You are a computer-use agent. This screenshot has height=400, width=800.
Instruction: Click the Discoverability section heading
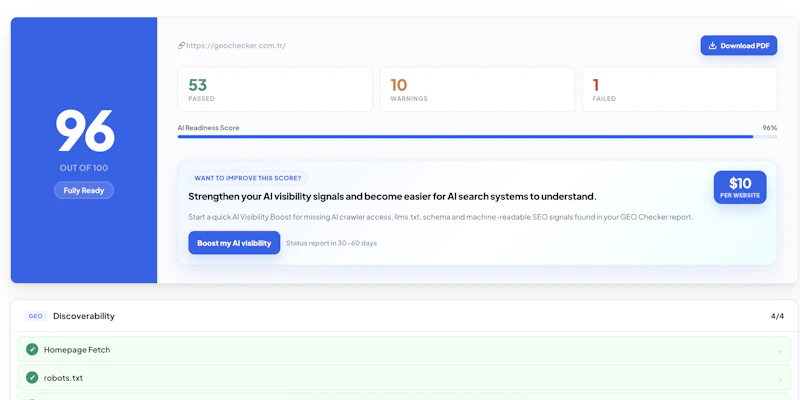(84, 316)
